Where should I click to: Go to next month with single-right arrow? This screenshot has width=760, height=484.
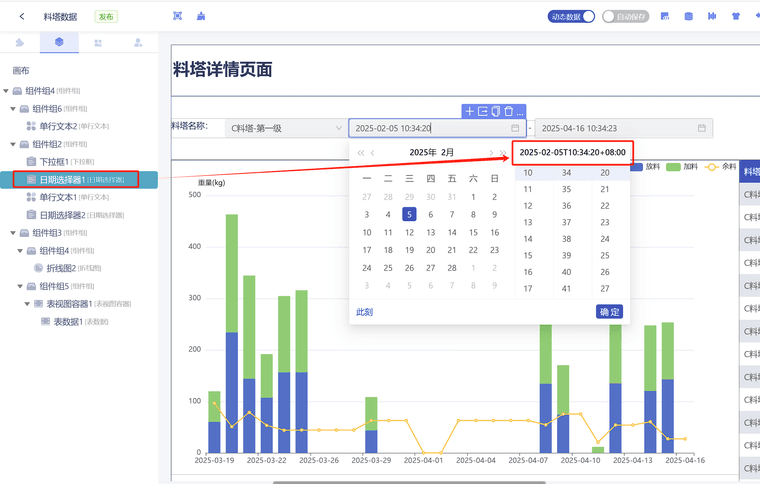tap(491, 153)
